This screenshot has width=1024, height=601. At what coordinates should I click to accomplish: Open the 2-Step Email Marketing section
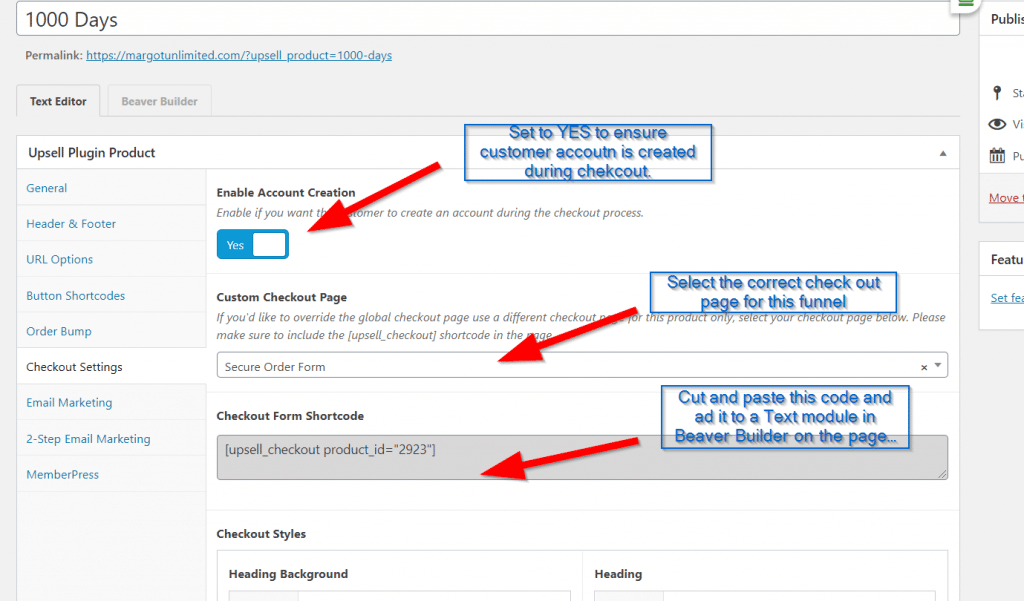click(88, 439)
